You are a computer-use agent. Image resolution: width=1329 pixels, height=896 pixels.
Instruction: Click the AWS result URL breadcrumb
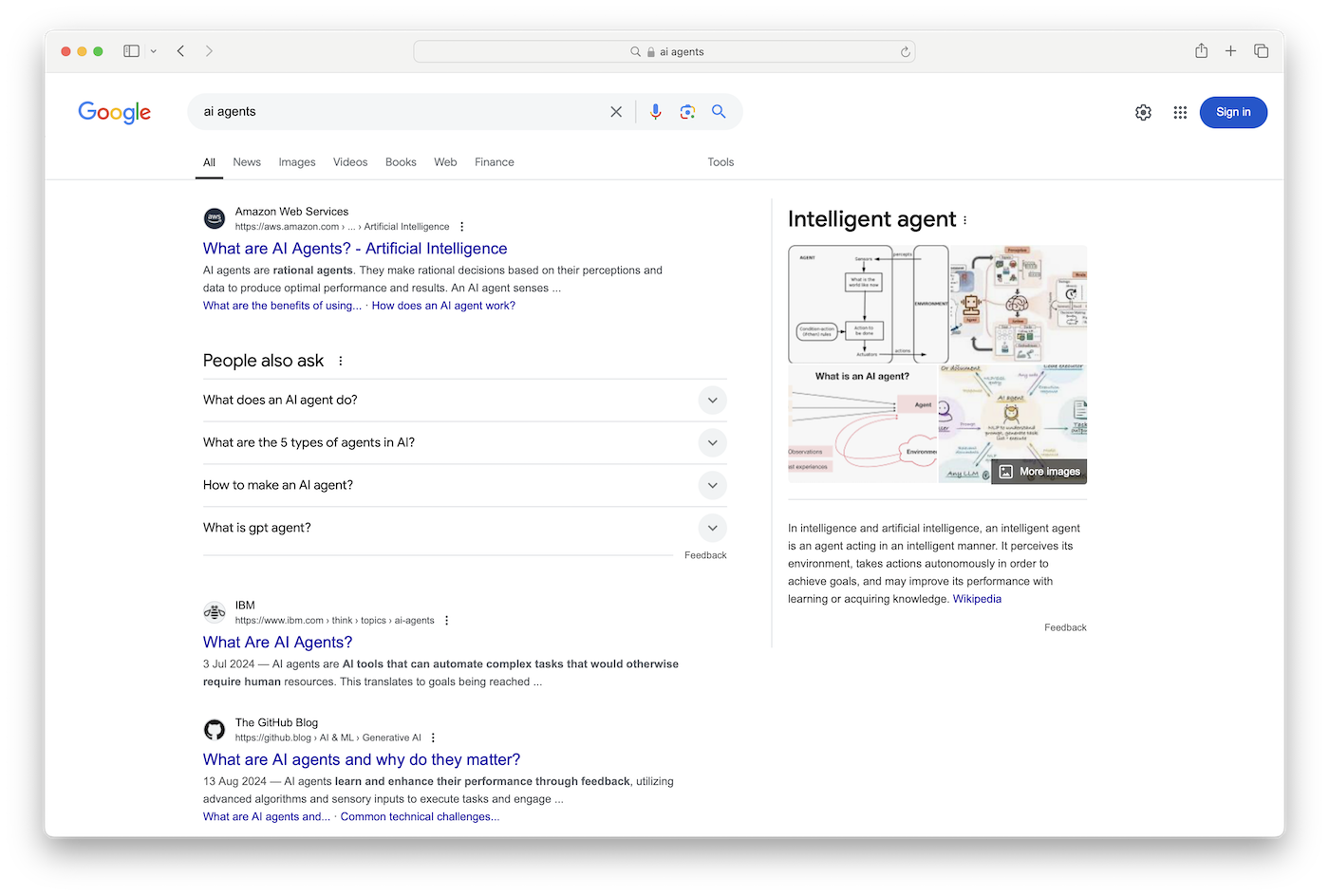click(x=343, y=227)
